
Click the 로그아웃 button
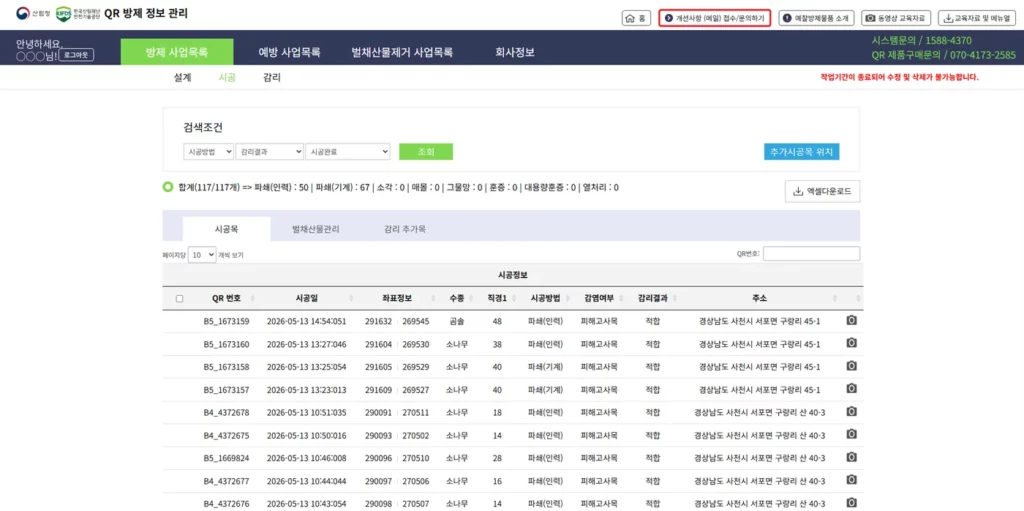pos(78,55)
